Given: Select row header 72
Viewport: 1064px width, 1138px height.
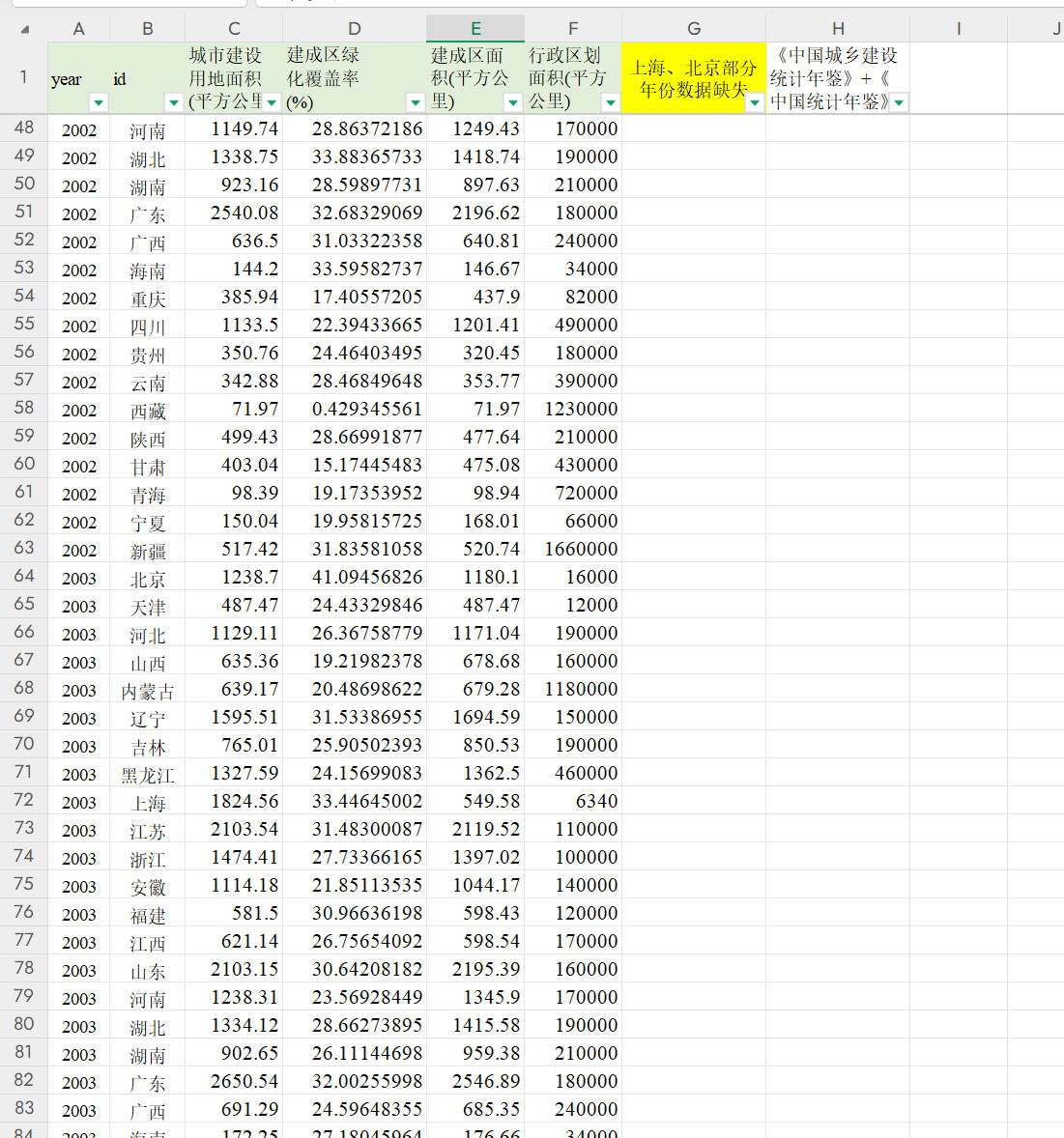Looking at the screenshot, I should coord(24,800).
